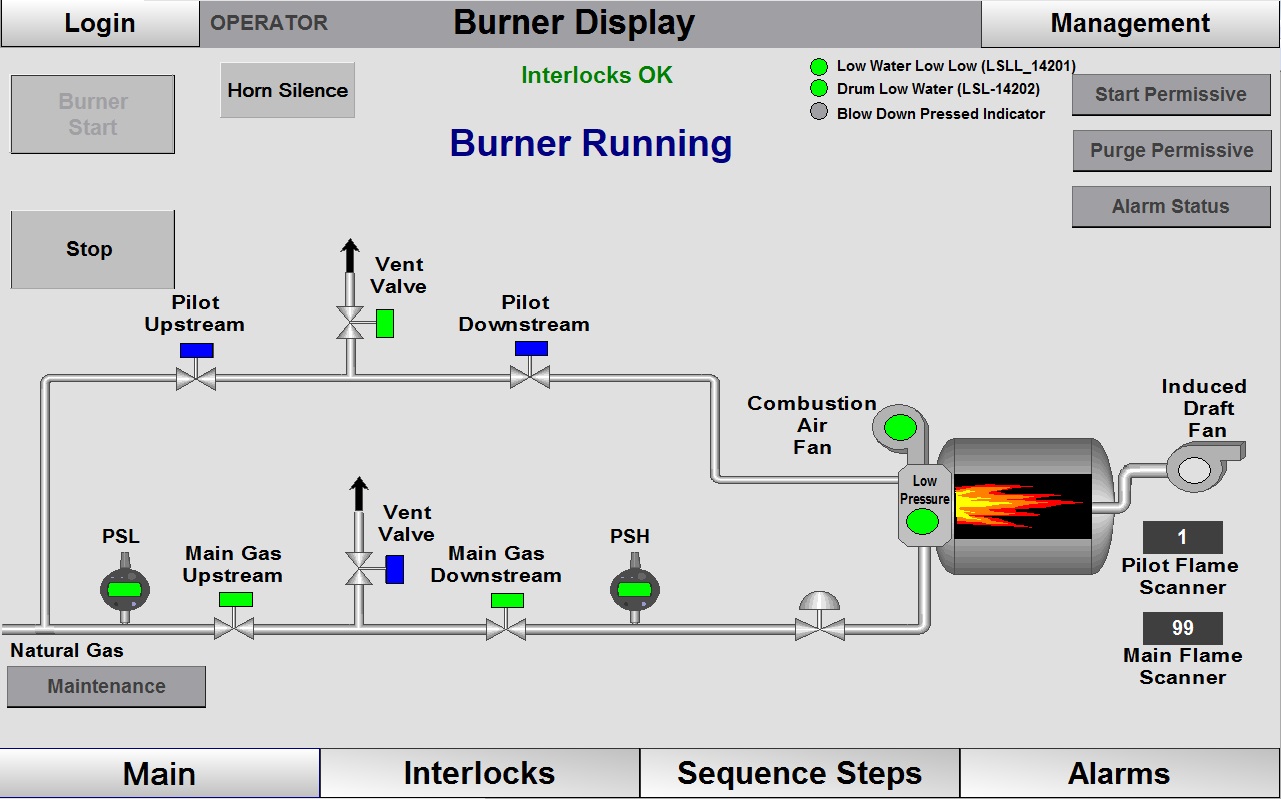The image size is (1281, 799).
Task: Switch to the Interlocks tab
Action: [479, 772]
